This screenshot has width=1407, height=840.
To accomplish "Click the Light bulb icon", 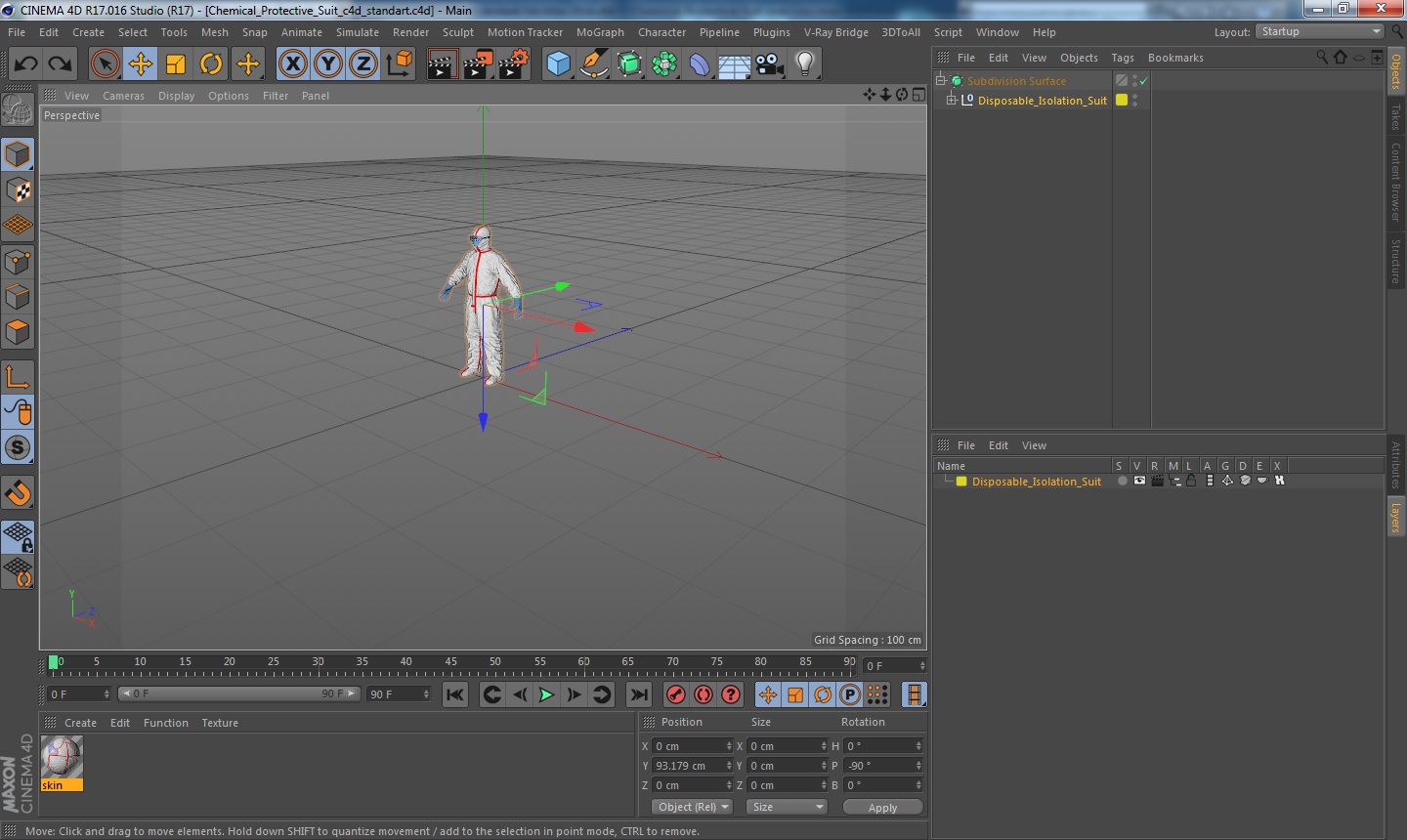I will (804, 64).
